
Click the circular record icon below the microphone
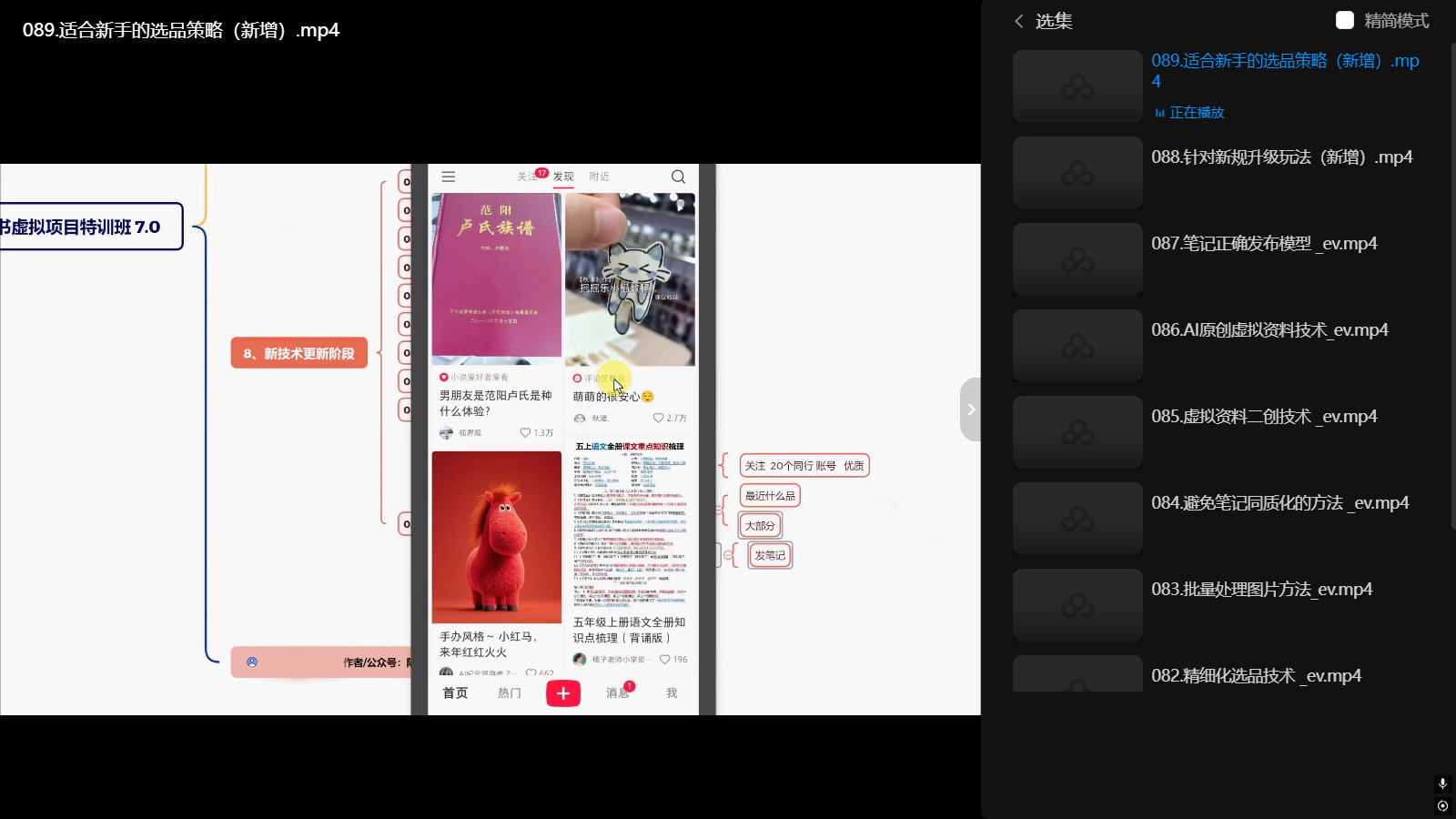coord(1442,805)
